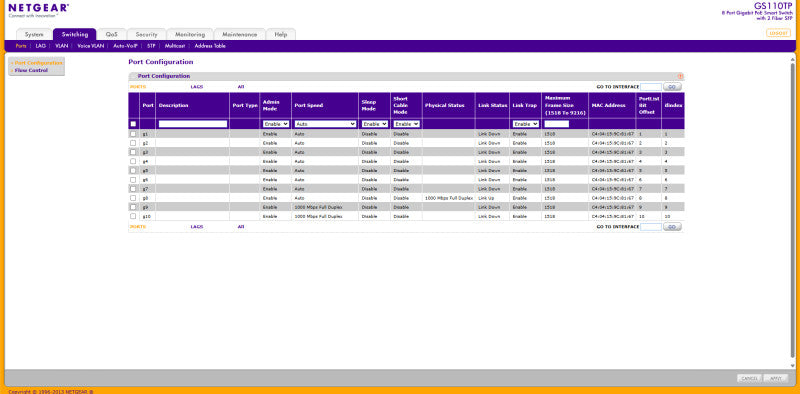Open the Auto-VoIP submenu
The image size is (800, 394).
click(x=126, y=46)
